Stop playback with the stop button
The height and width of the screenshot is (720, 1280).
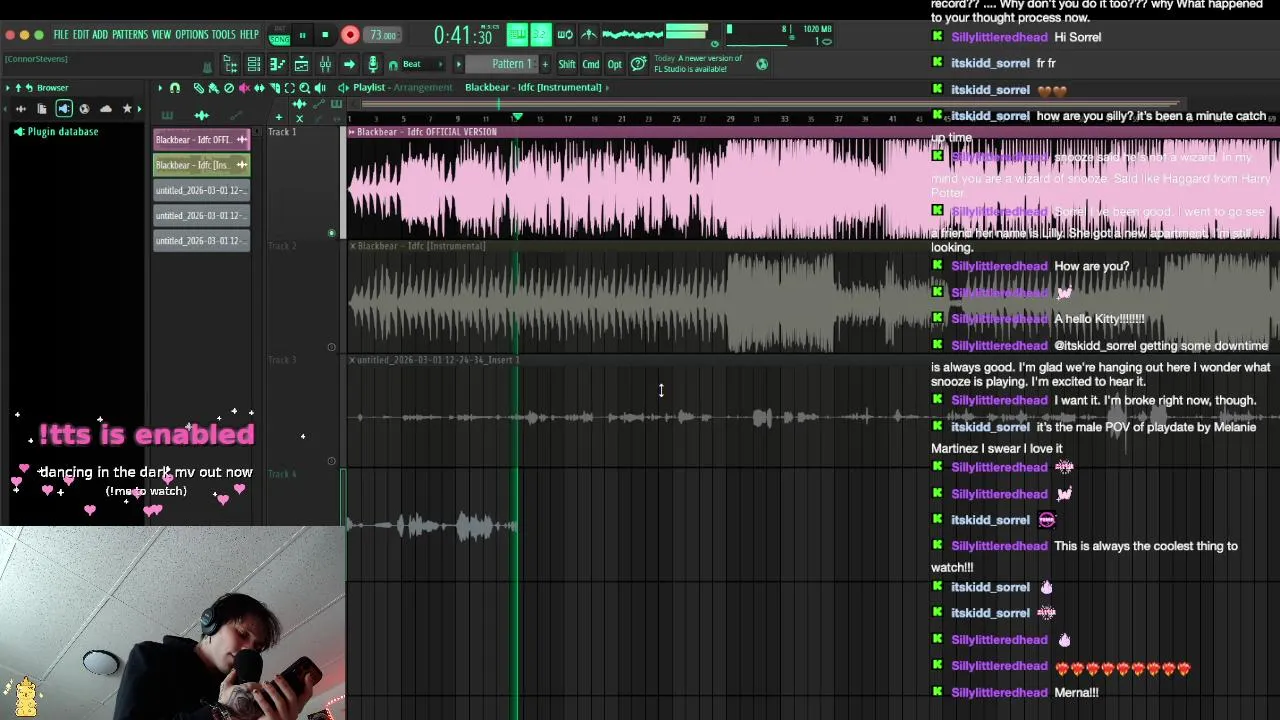point(325,35)
